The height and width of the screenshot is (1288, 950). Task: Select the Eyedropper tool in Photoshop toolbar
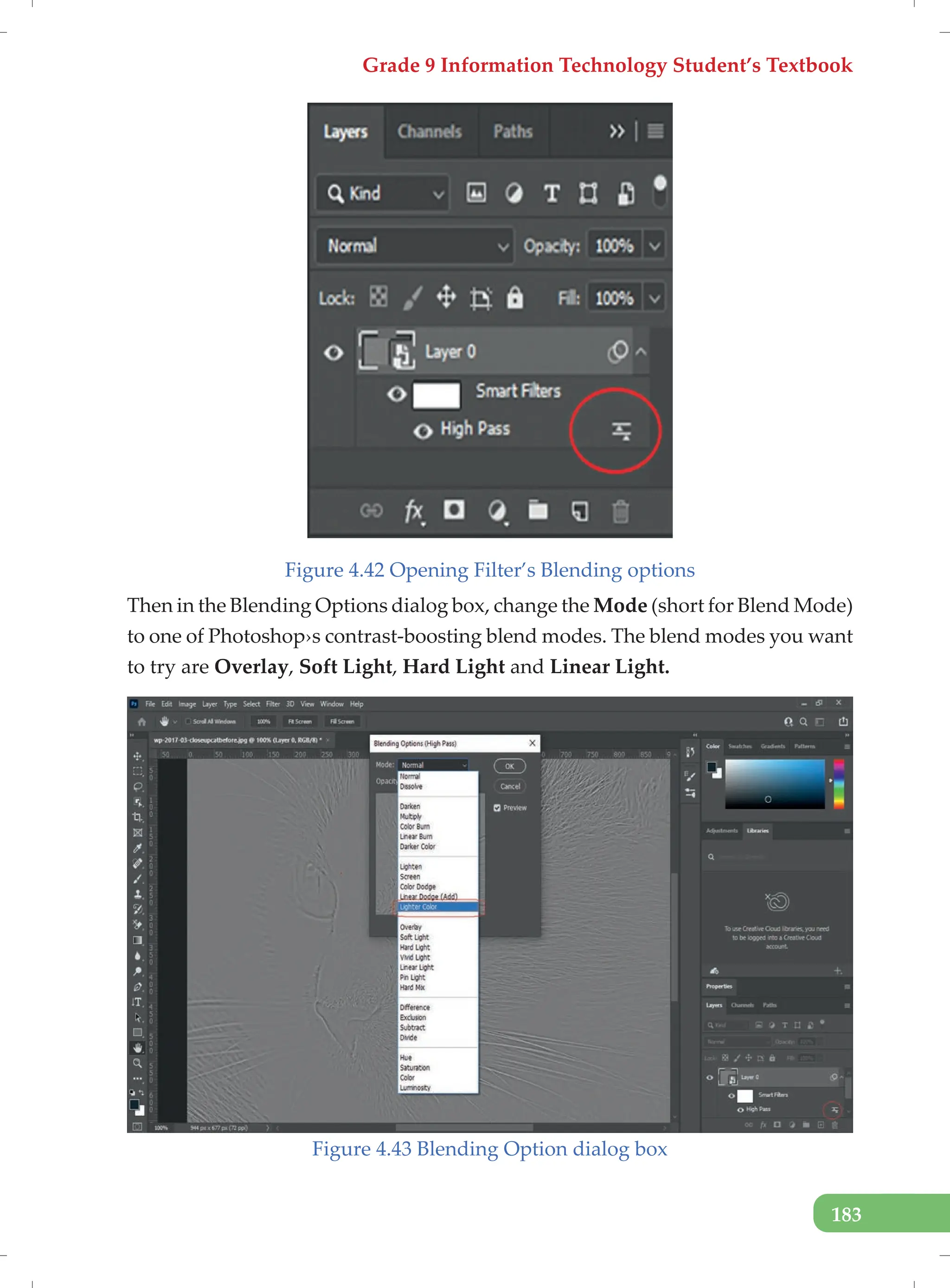tap(137, 848)
